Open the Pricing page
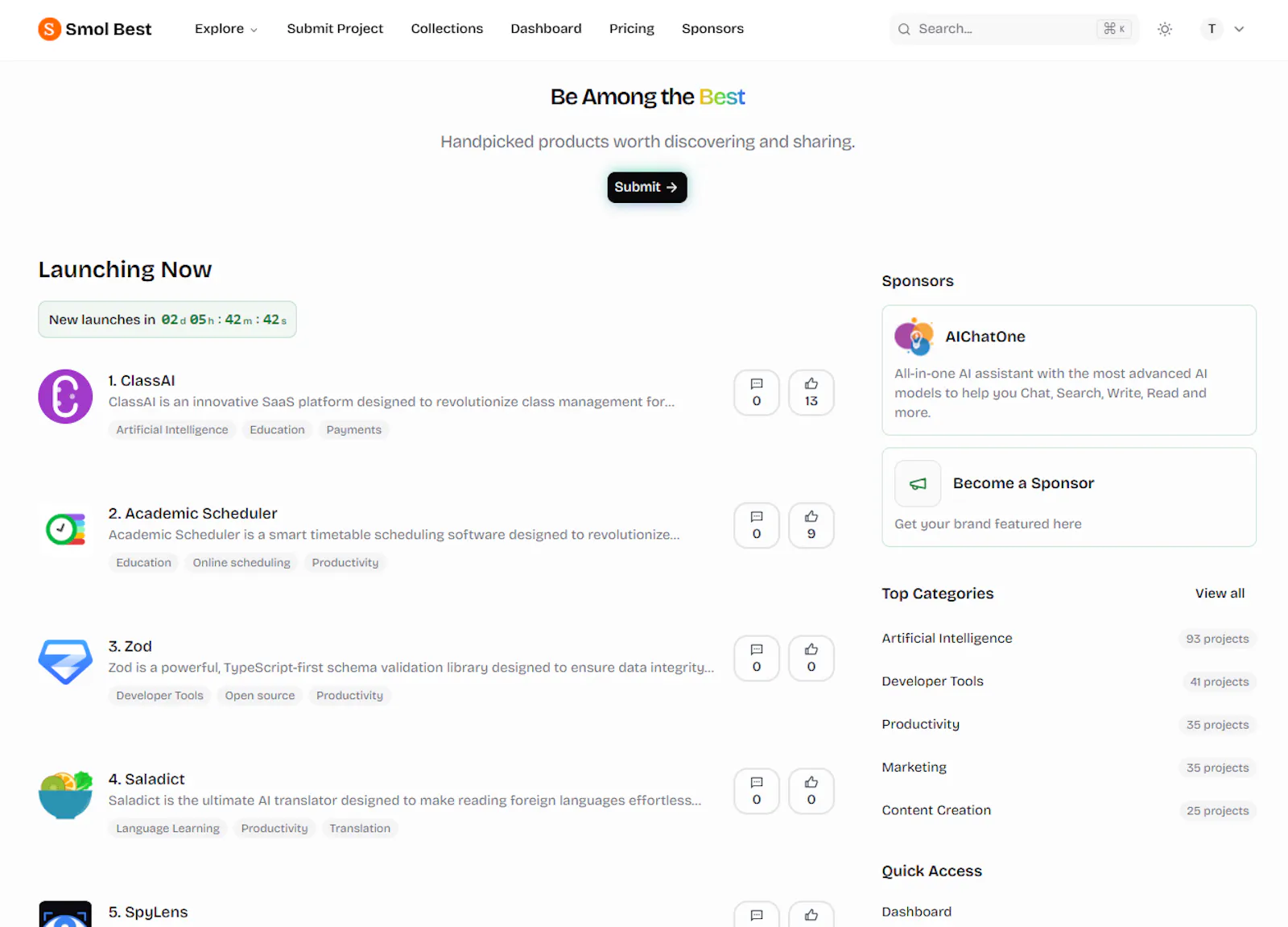 [x=631, y=29]
